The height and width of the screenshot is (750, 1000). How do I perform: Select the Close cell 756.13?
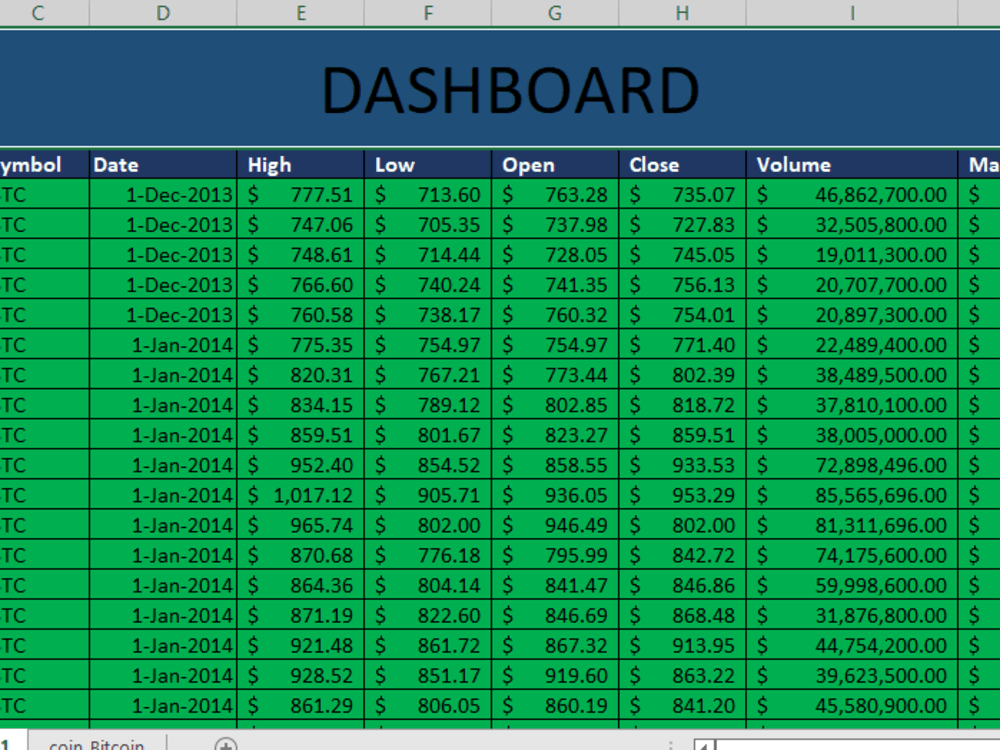click(682, 284)
